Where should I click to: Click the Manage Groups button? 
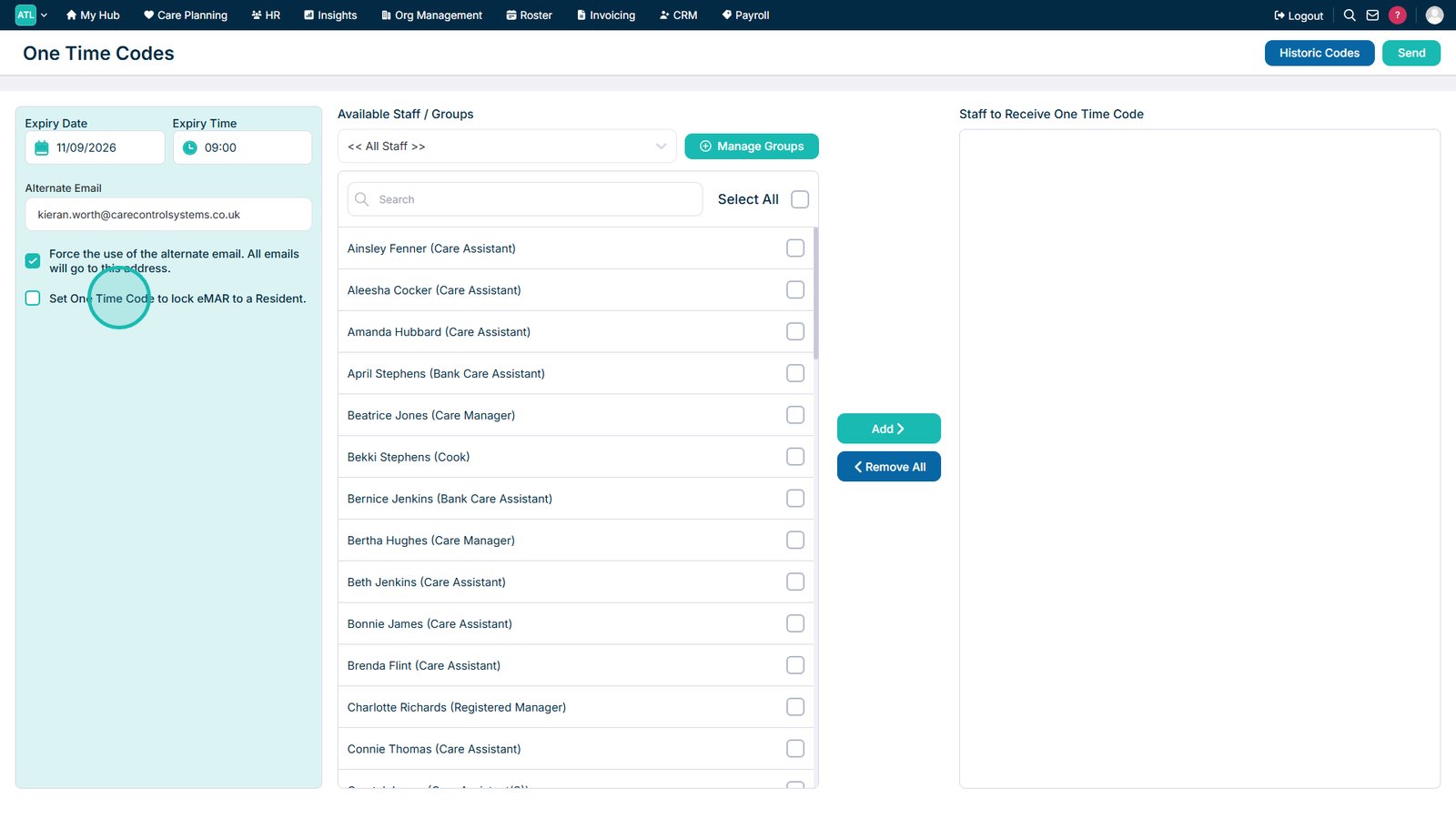pos(752,147)
